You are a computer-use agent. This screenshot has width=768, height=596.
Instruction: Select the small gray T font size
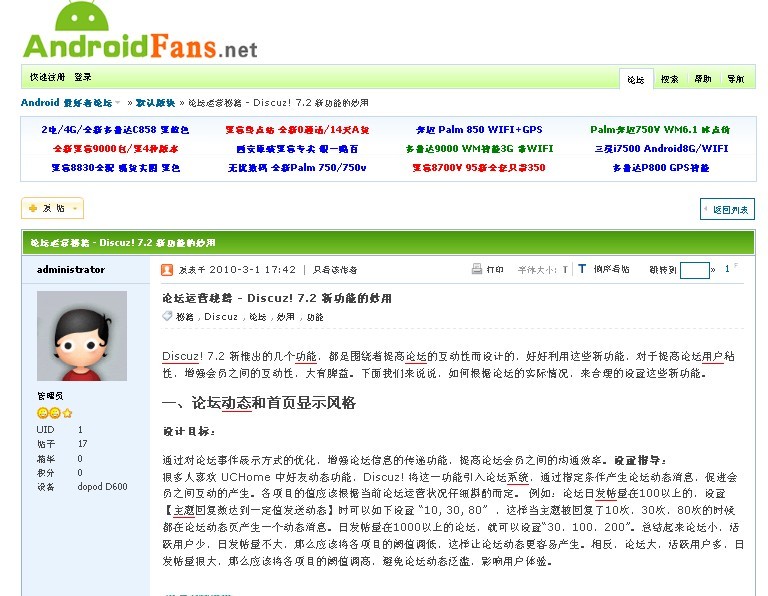click(x=565, y=270)
